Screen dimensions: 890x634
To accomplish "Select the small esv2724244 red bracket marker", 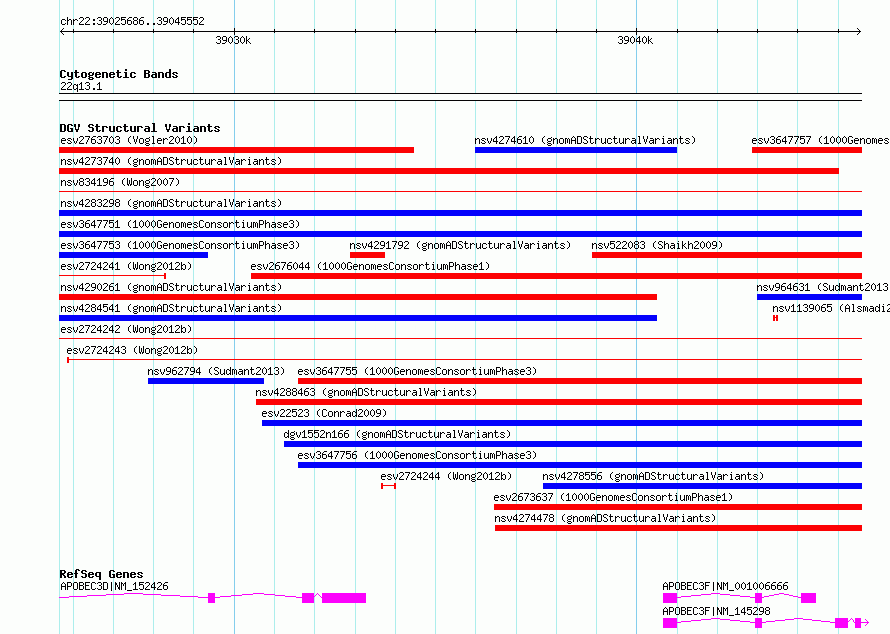I will coord(388,486).
